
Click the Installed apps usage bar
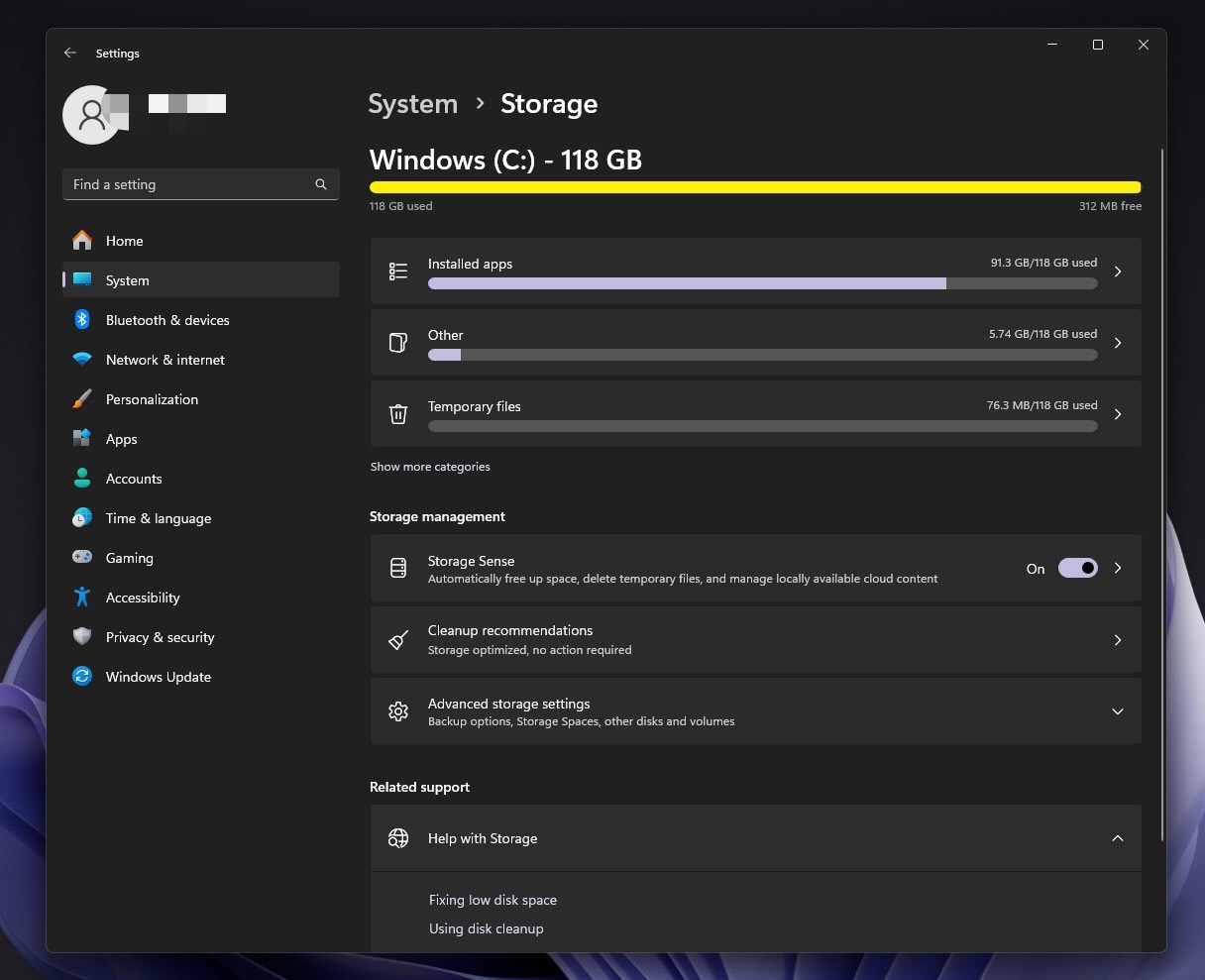[x=763, y=283]
